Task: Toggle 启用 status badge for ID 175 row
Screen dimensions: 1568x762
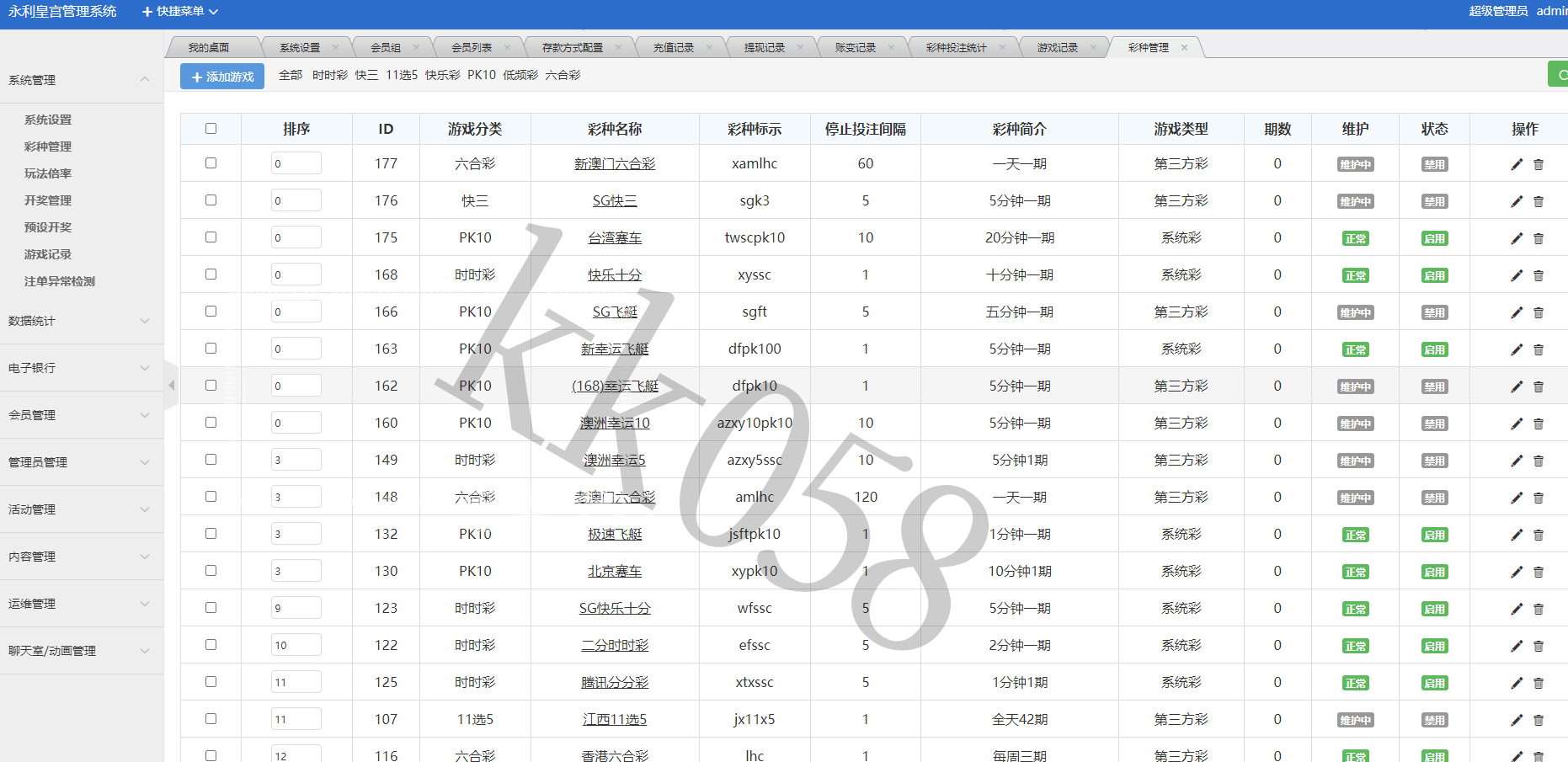Action: coord(1435,238)
